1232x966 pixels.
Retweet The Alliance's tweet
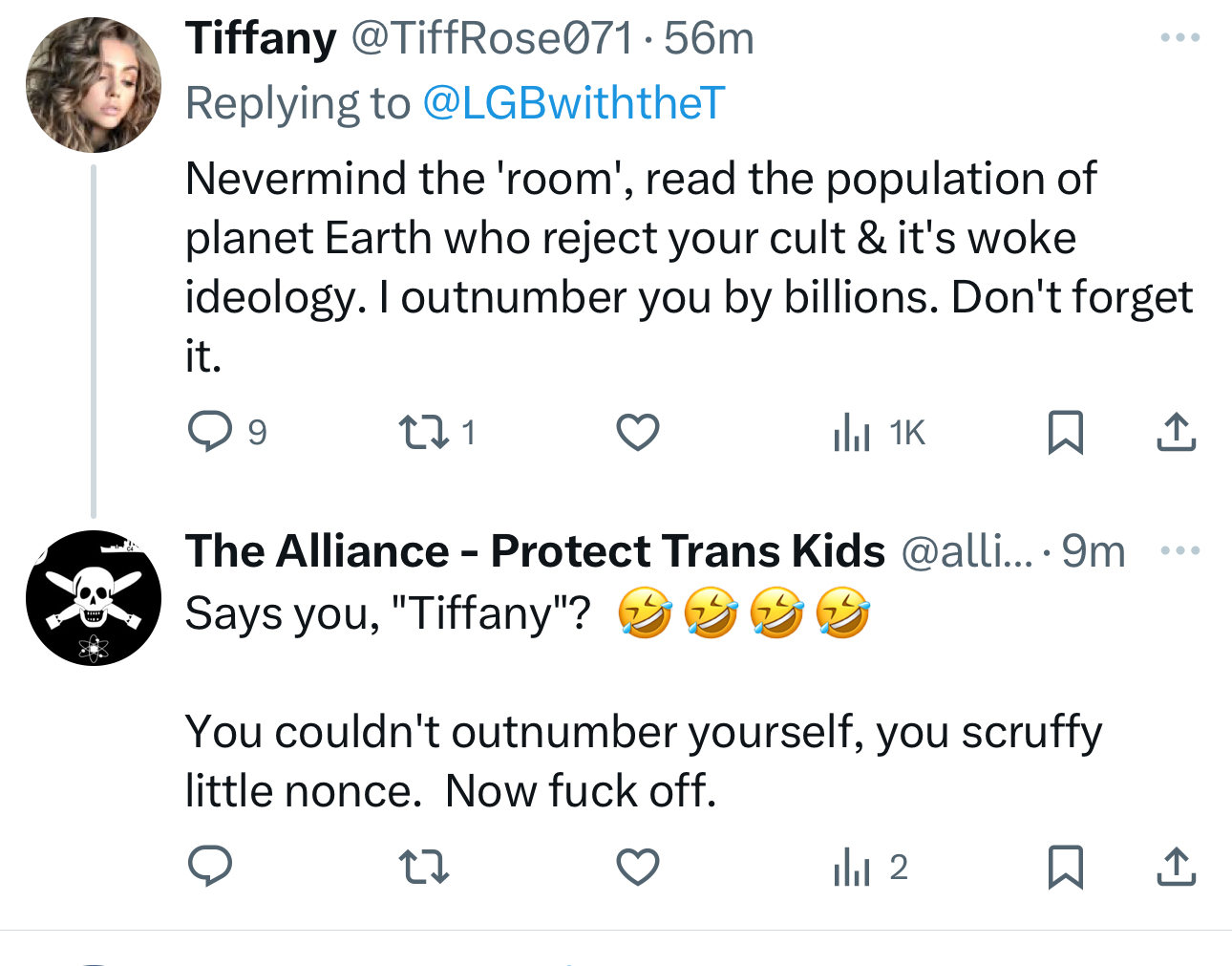click(x=423, y=867)
